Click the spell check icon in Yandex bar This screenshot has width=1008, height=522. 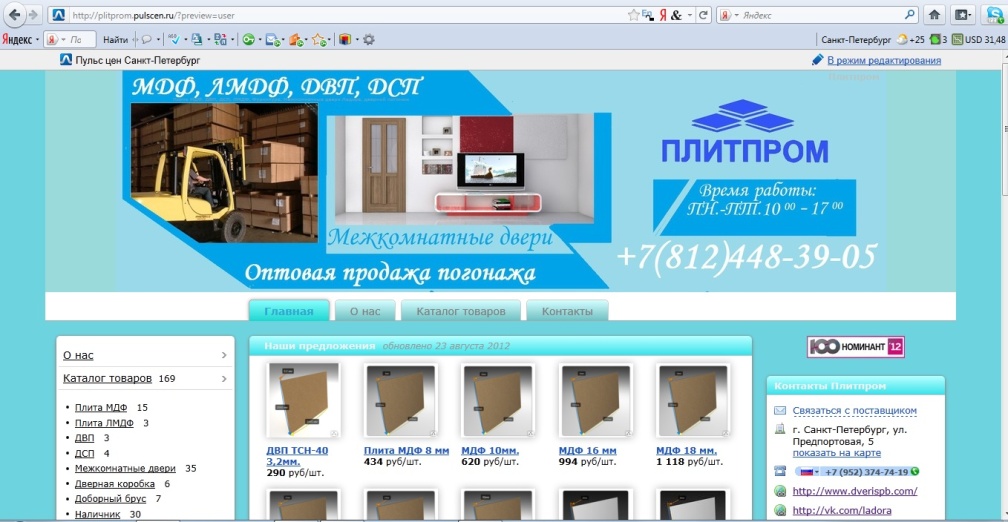pyautogui.click(x=174, y=39)
